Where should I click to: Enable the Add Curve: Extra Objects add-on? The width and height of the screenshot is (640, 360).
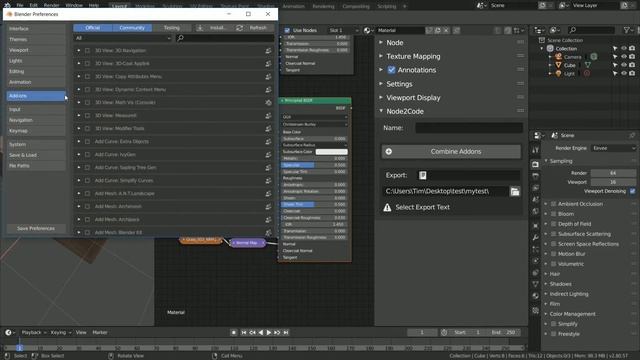click(87, 142)
